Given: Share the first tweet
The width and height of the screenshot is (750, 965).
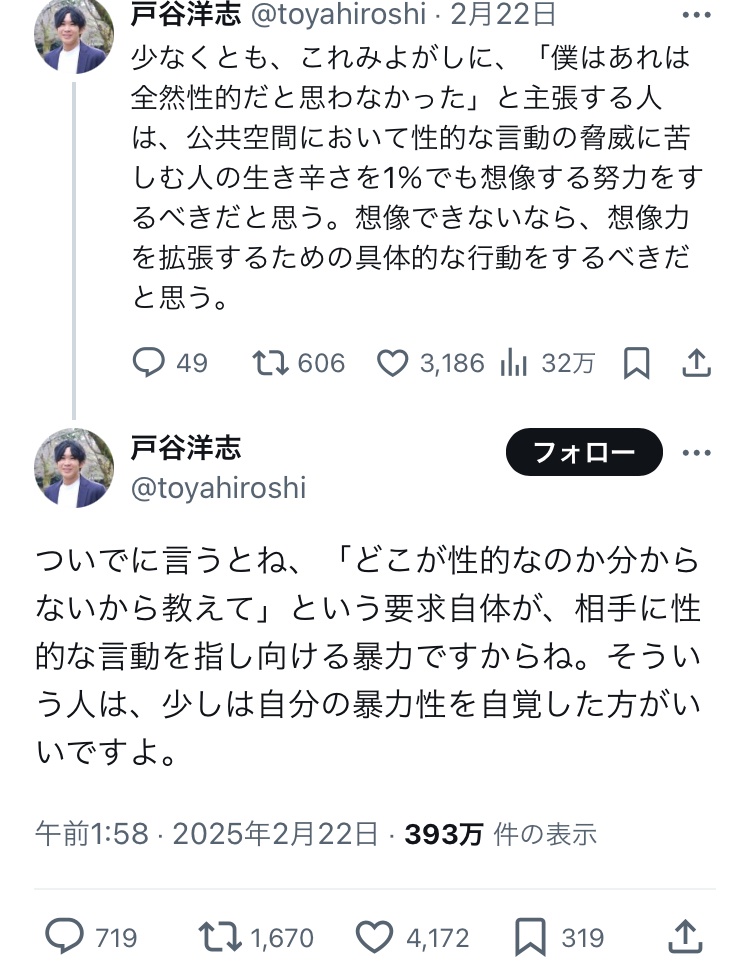Looking at the screenshot, I should pyautogui.click(x=697, y=363).
